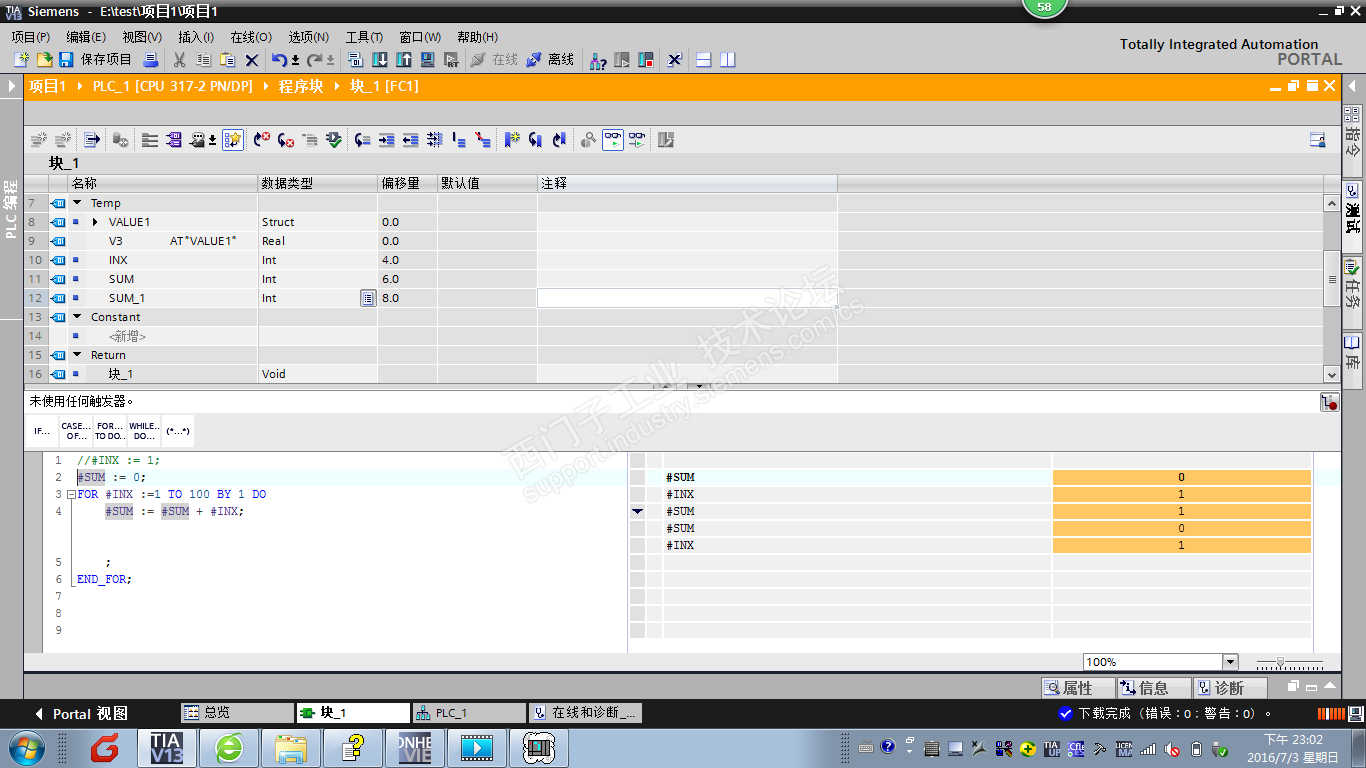Click Save project (保存项目) button
The width and height of the screenshot is (1366, 768).
point(95,60)
